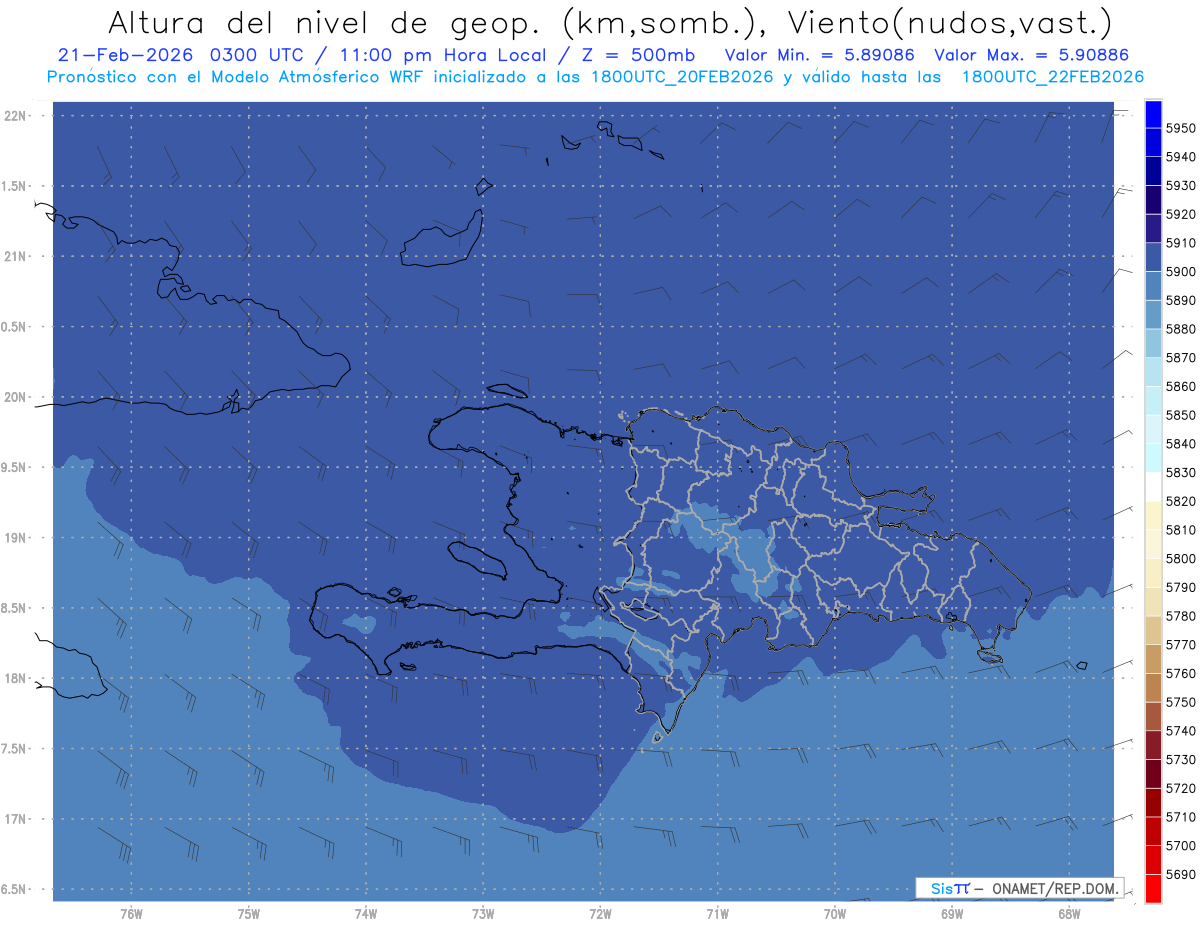Click the 73W longitude axis label

[483, 914]
